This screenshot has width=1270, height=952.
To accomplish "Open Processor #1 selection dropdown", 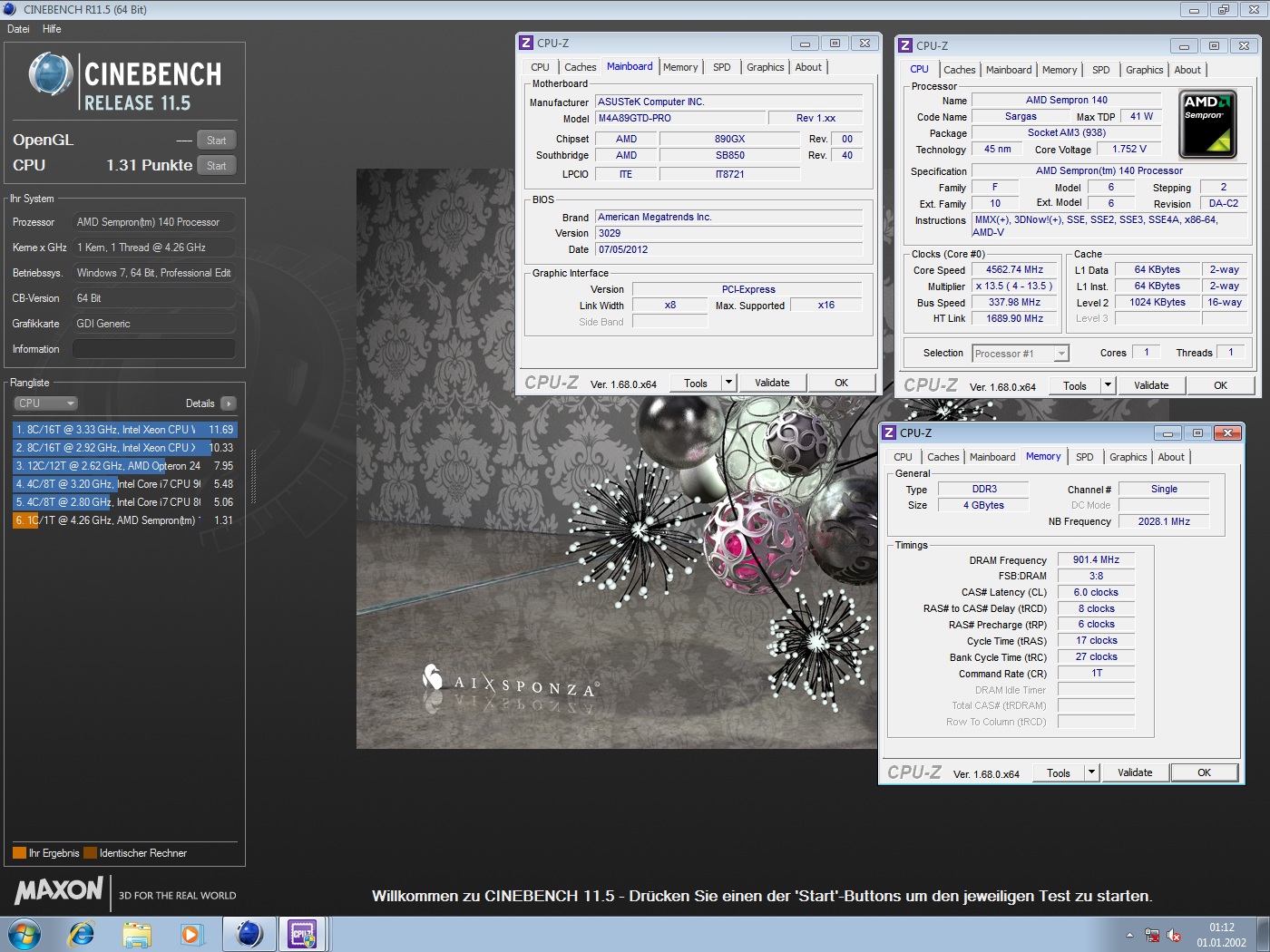I will point(1021,354).
